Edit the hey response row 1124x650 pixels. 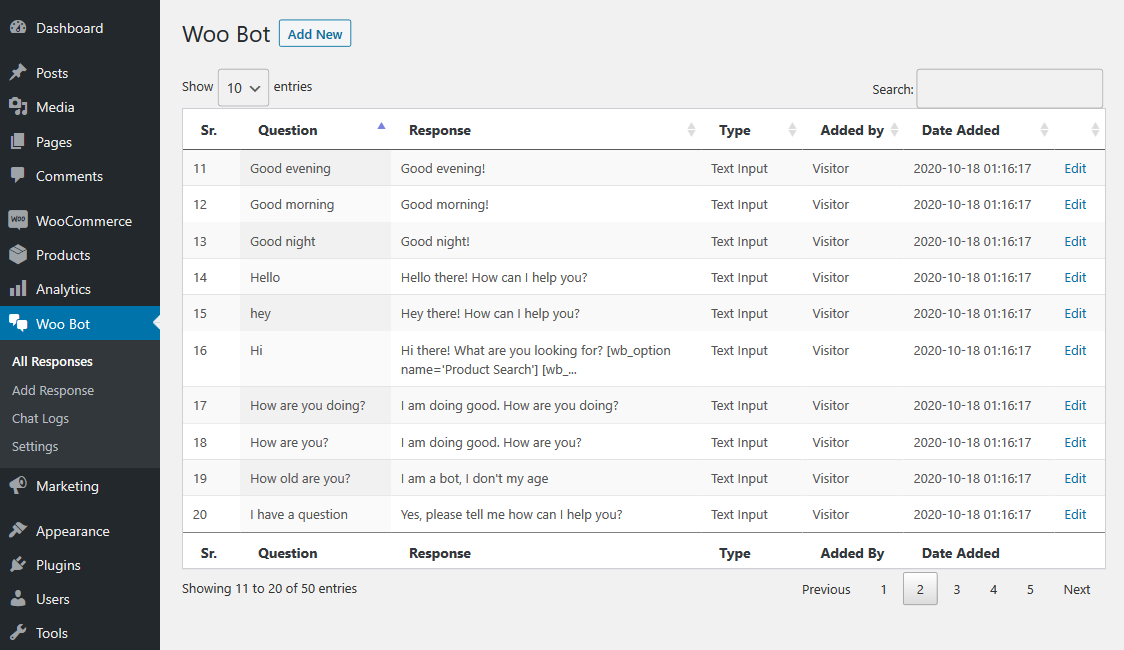tap(1075, 313)
